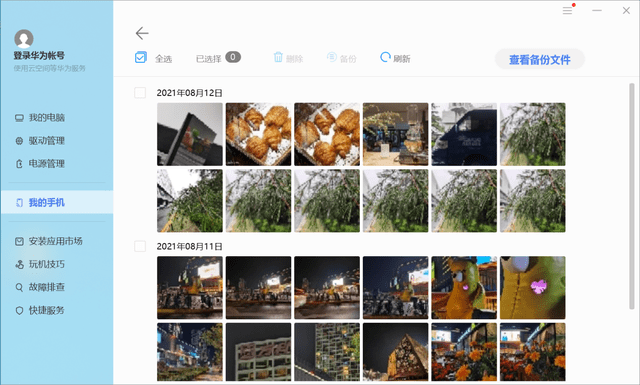The height and width of the screenshot is (385, 640).
Task: Click the 电源管理 battery icon
Action: click(19, 164)
